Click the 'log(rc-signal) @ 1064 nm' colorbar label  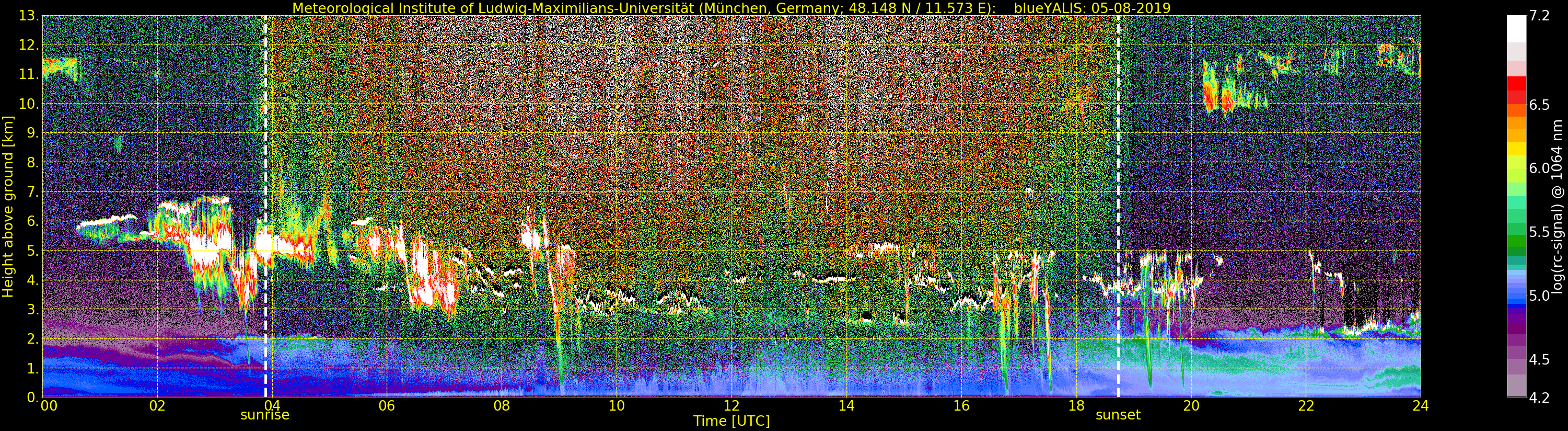coord(1557,207)
